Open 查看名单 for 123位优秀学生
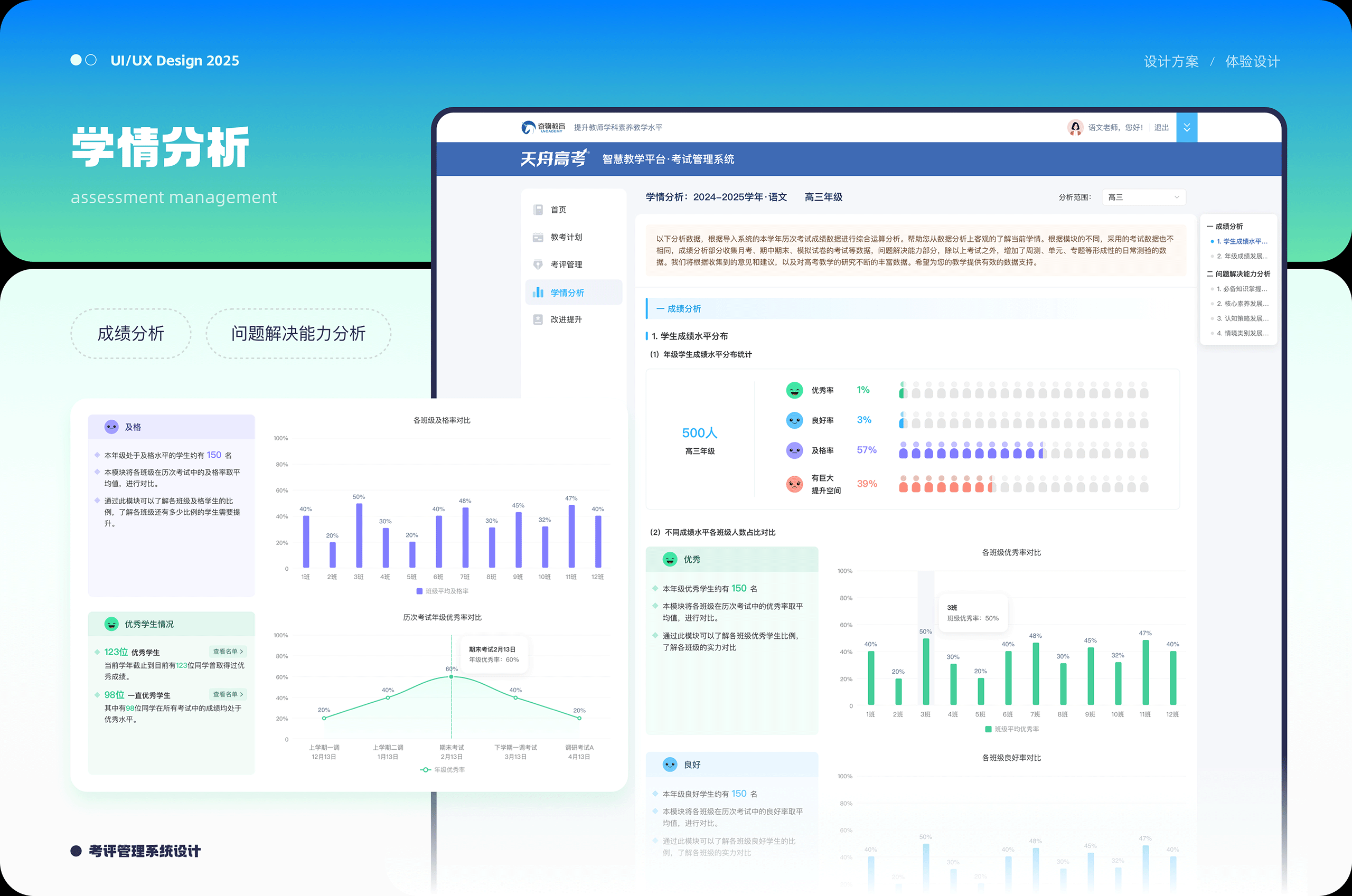This screenshot has height=896, width=1352. coord(228,652)
